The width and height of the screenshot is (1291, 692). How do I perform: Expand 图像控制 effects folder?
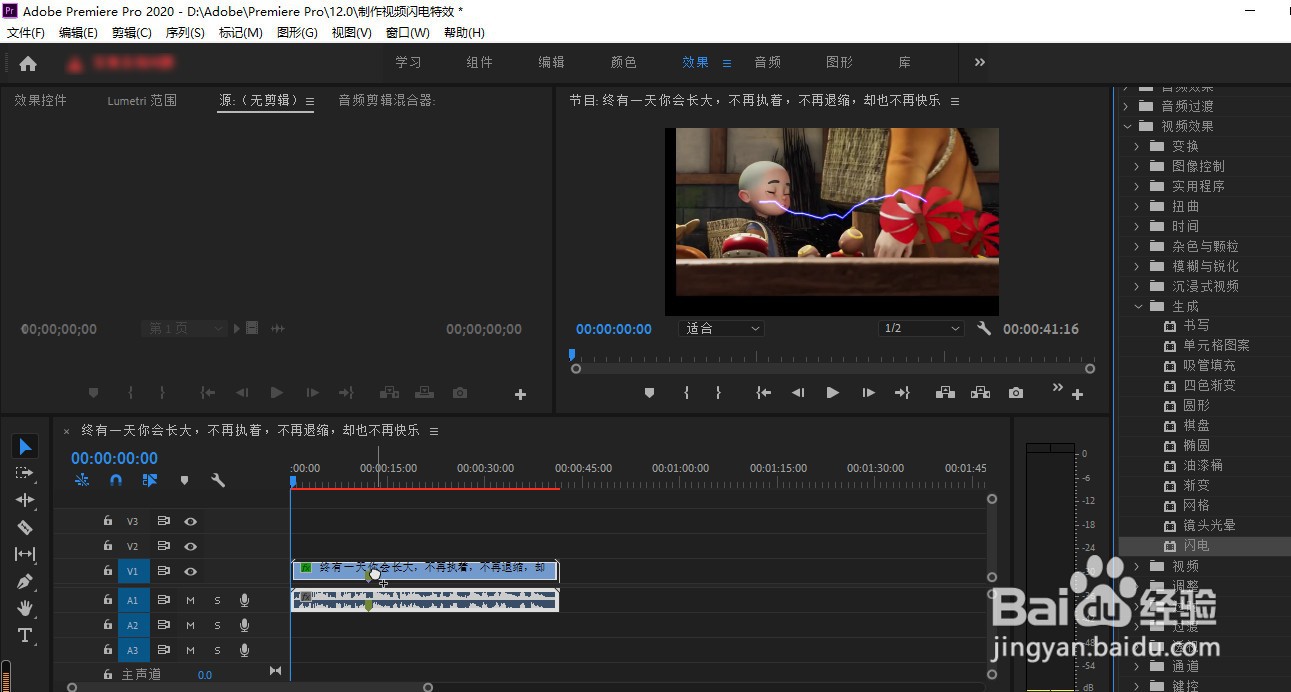pos(1138,166)
